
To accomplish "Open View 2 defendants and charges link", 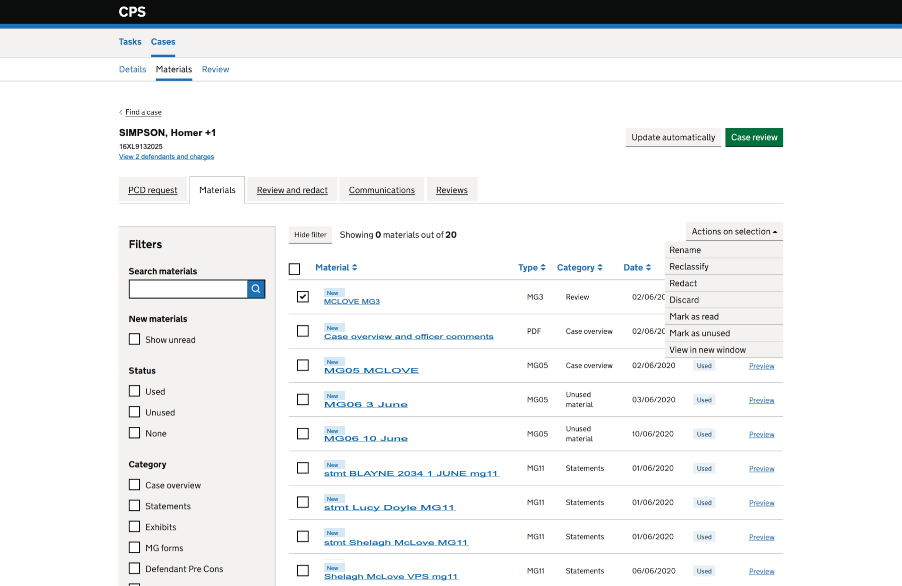I will [x=166, y=156].
